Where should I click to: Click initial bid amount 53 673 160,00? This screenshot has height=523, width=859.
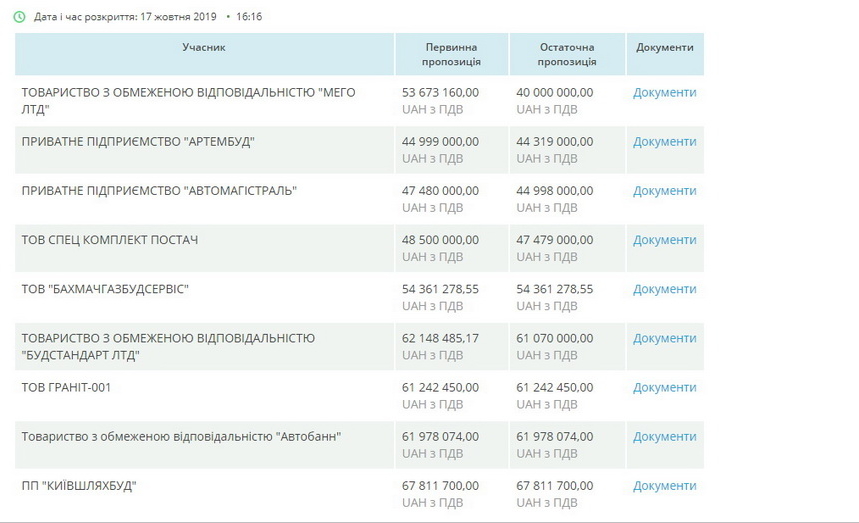440,92
